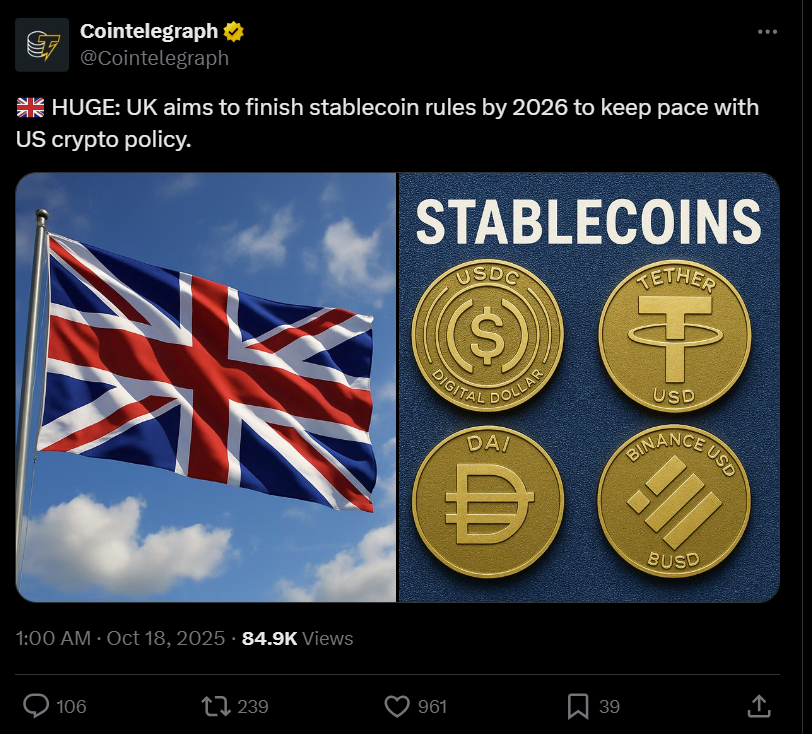The image size is (812, 734).
Task: Click the 239 reposts count
Action: (x=253, y=707)
